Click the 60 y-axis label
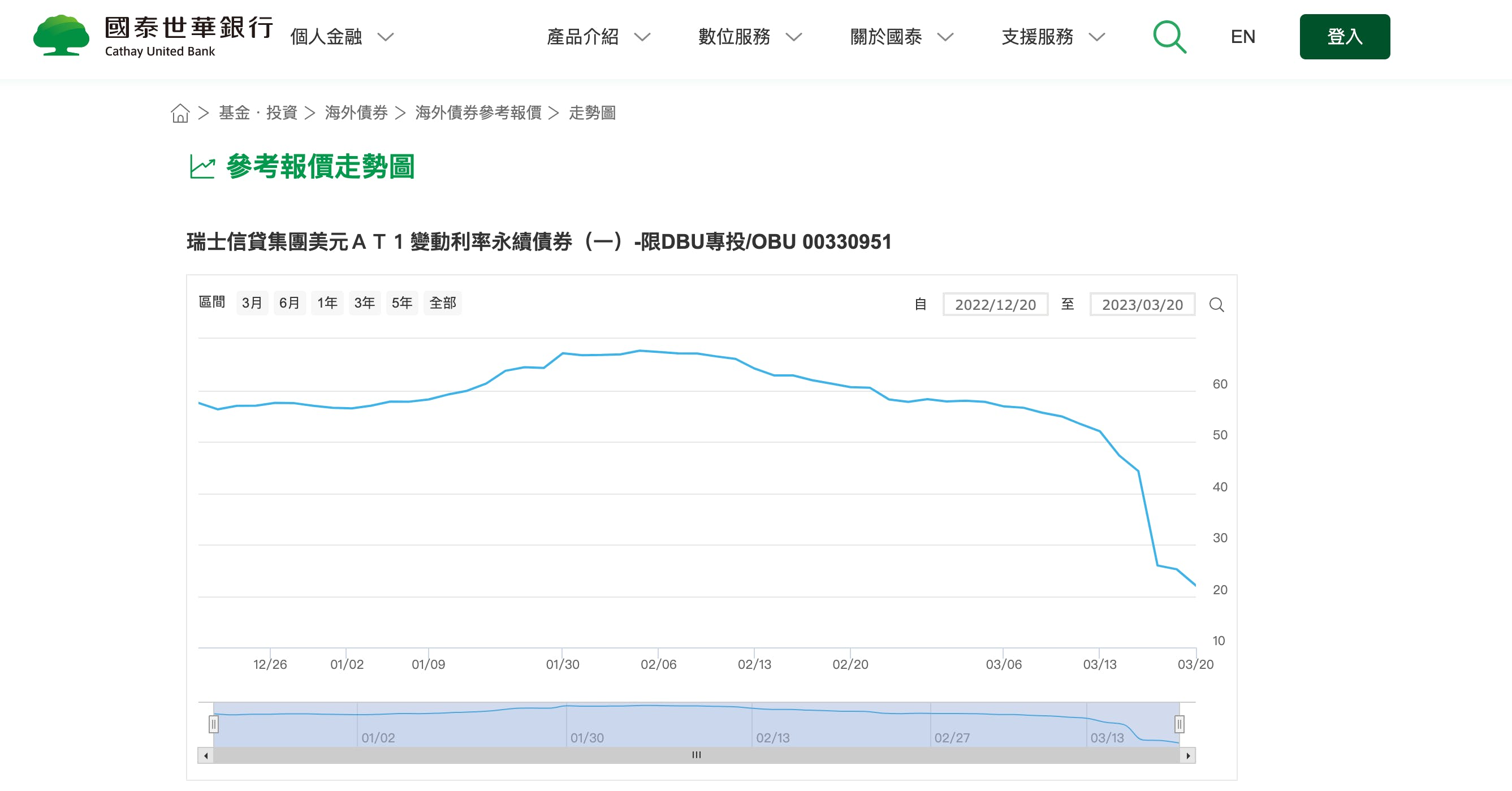This screenshot has height=791, width=1512. [x=1220, y=384]
